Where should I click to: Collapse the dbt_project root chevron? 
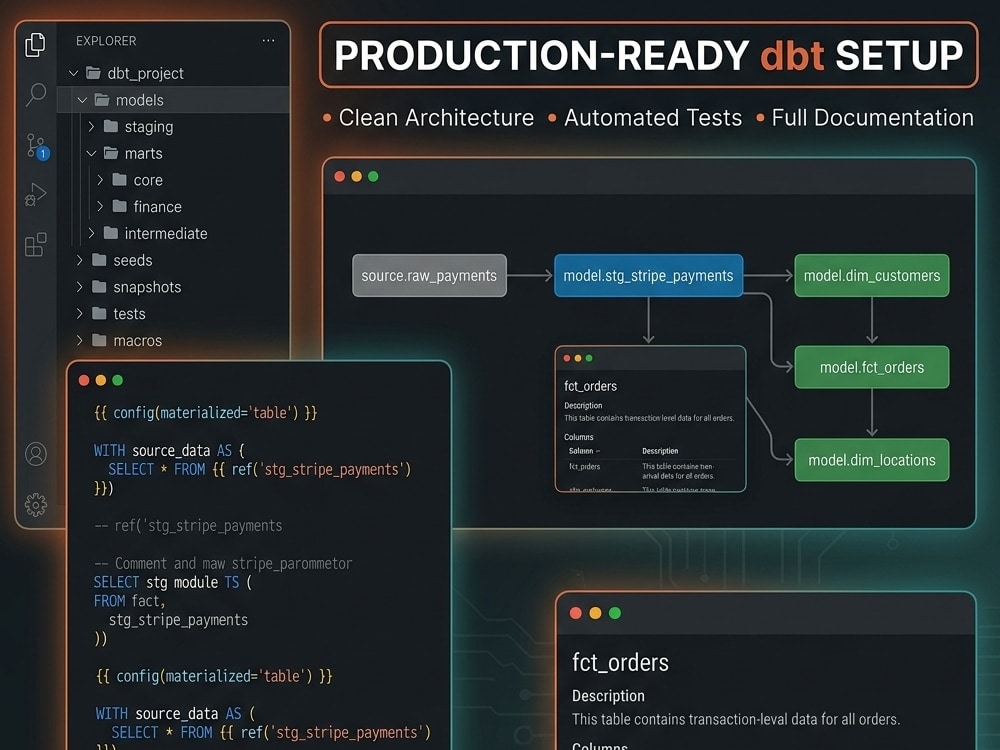pyautogui.click(x=73, y=73)
